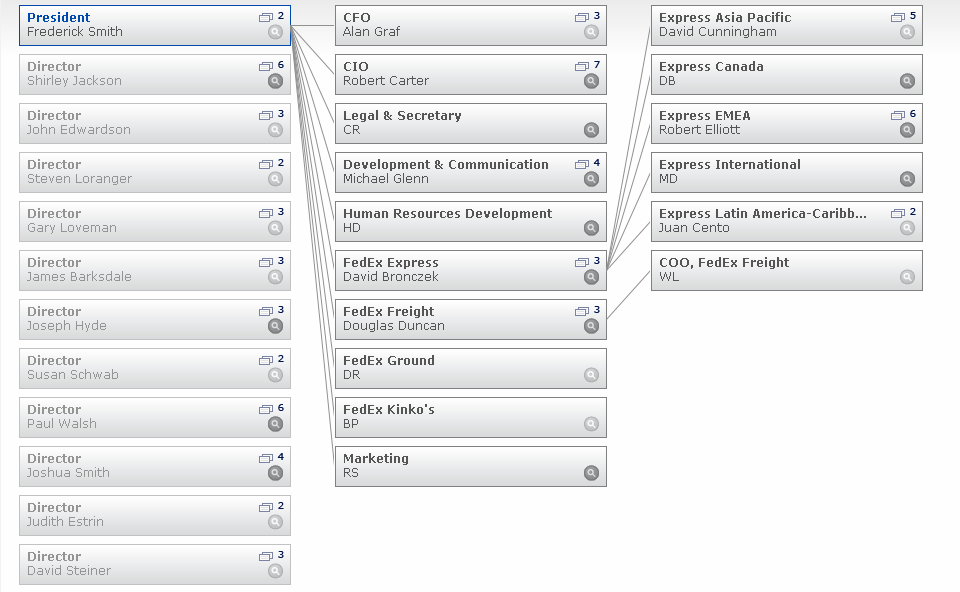The height and width of the screenshot is (592, 960).
Task: Click the name Frederick Smith
Action: coord(75,32)
